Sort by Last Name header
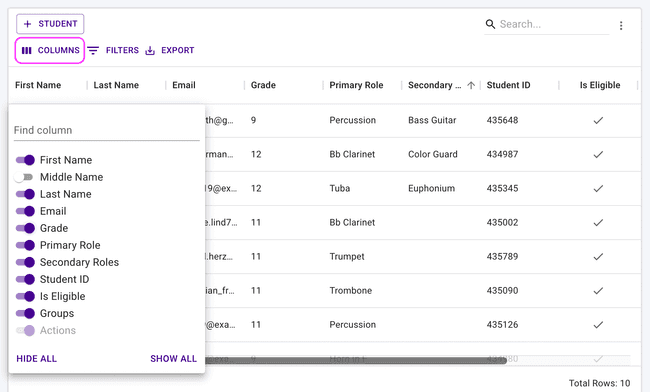Viewport: 650px width, 392px height. tap(116, 85)
